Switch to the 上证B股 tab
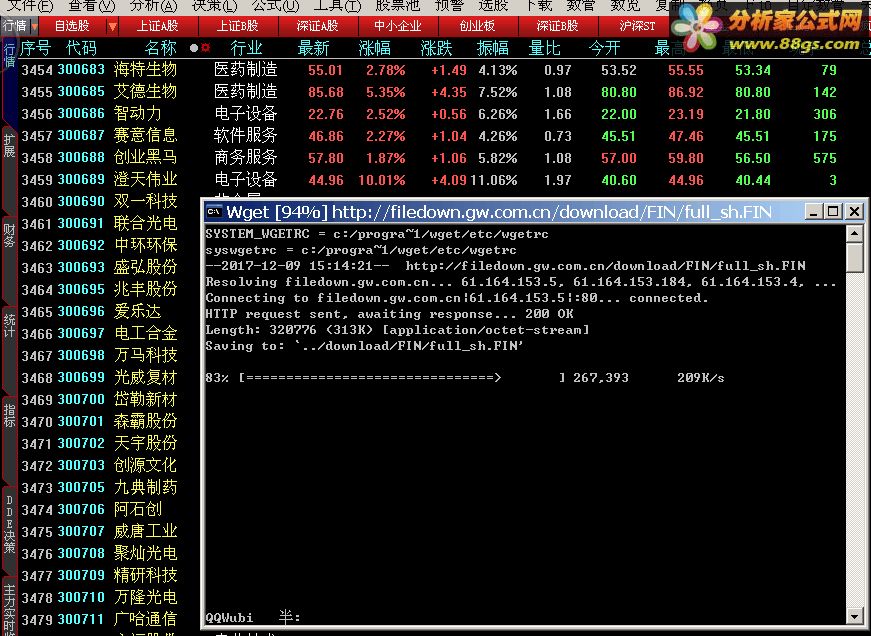Image resolution: width=871 pixels, height=636 pixels. coord(237,26)
